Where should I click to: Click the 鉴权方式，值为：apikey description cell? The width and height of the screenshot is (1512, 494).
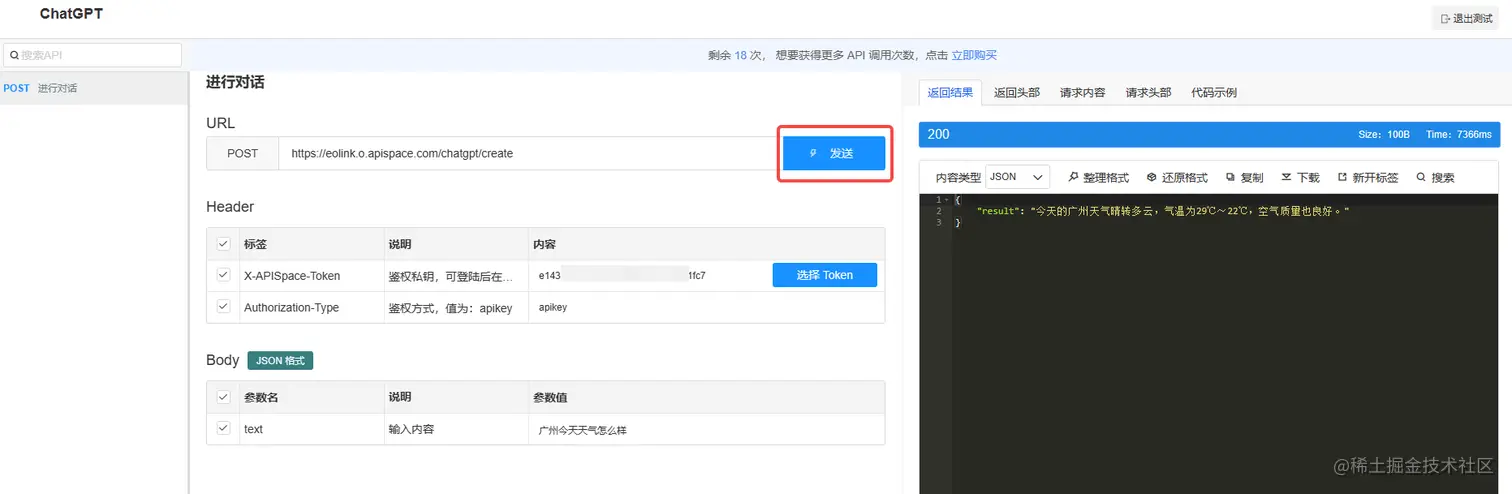[457, 307]
